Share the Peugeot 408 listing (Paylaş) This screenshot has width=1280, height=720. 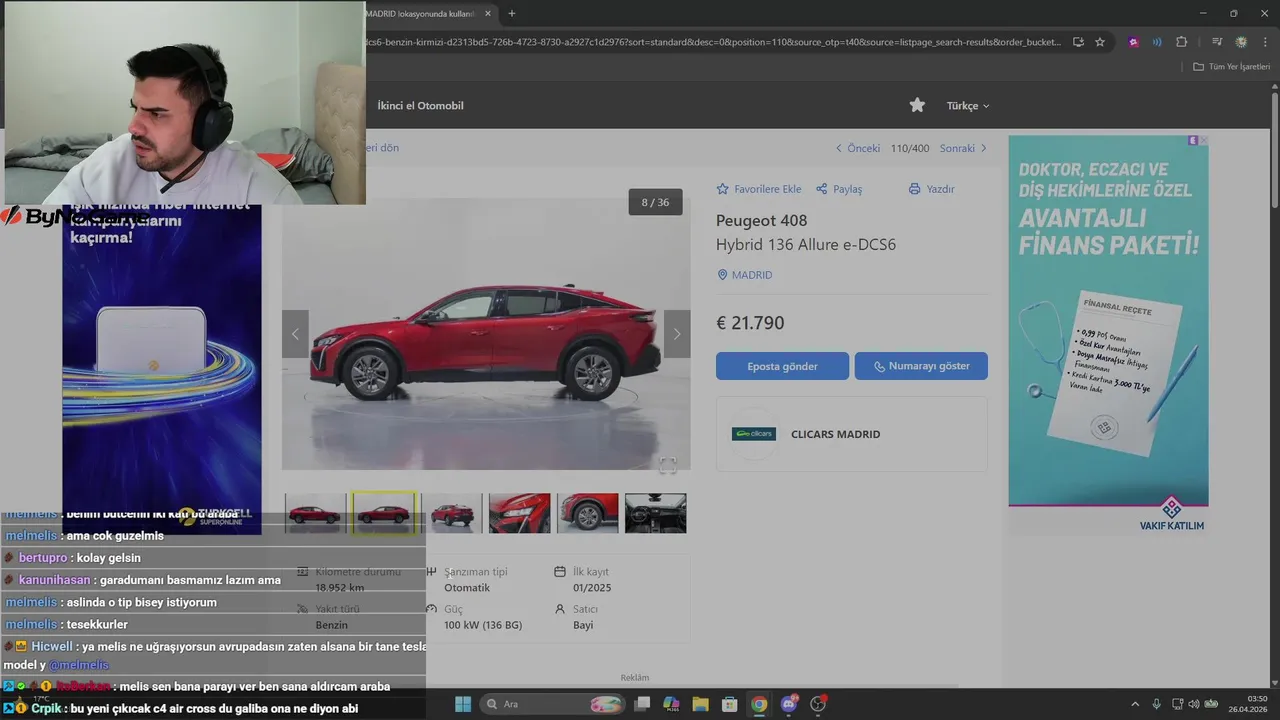tap(838, 189)
